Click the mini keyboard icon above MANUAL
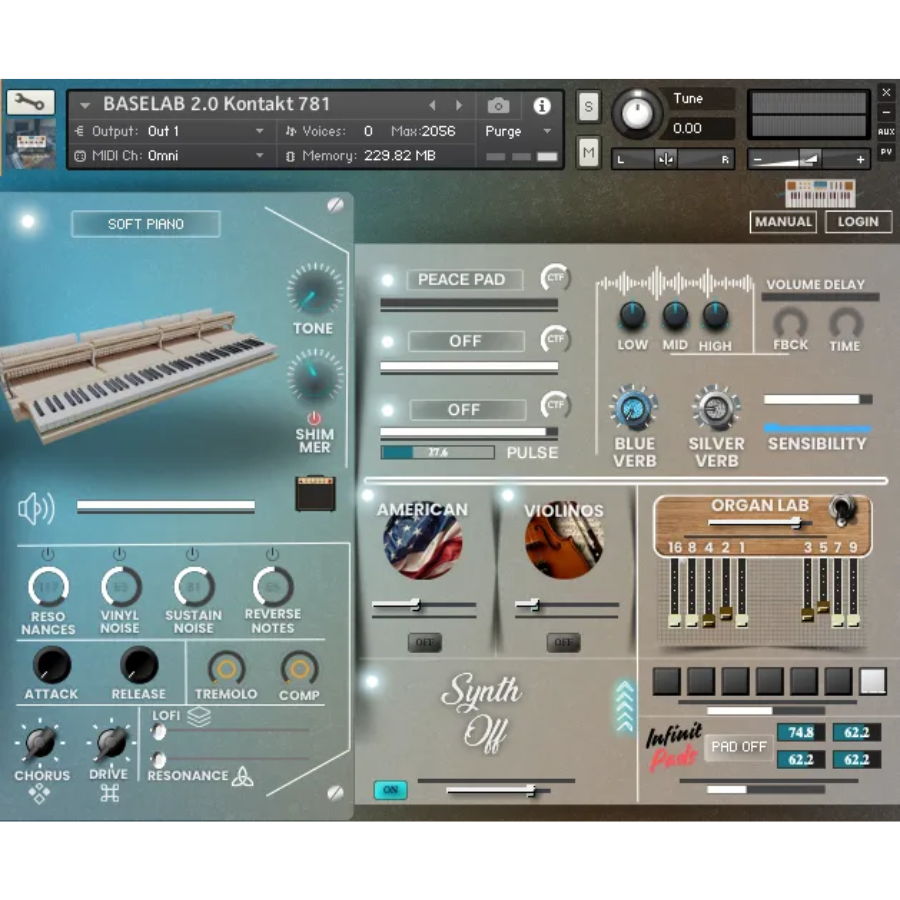 point(820,193)
